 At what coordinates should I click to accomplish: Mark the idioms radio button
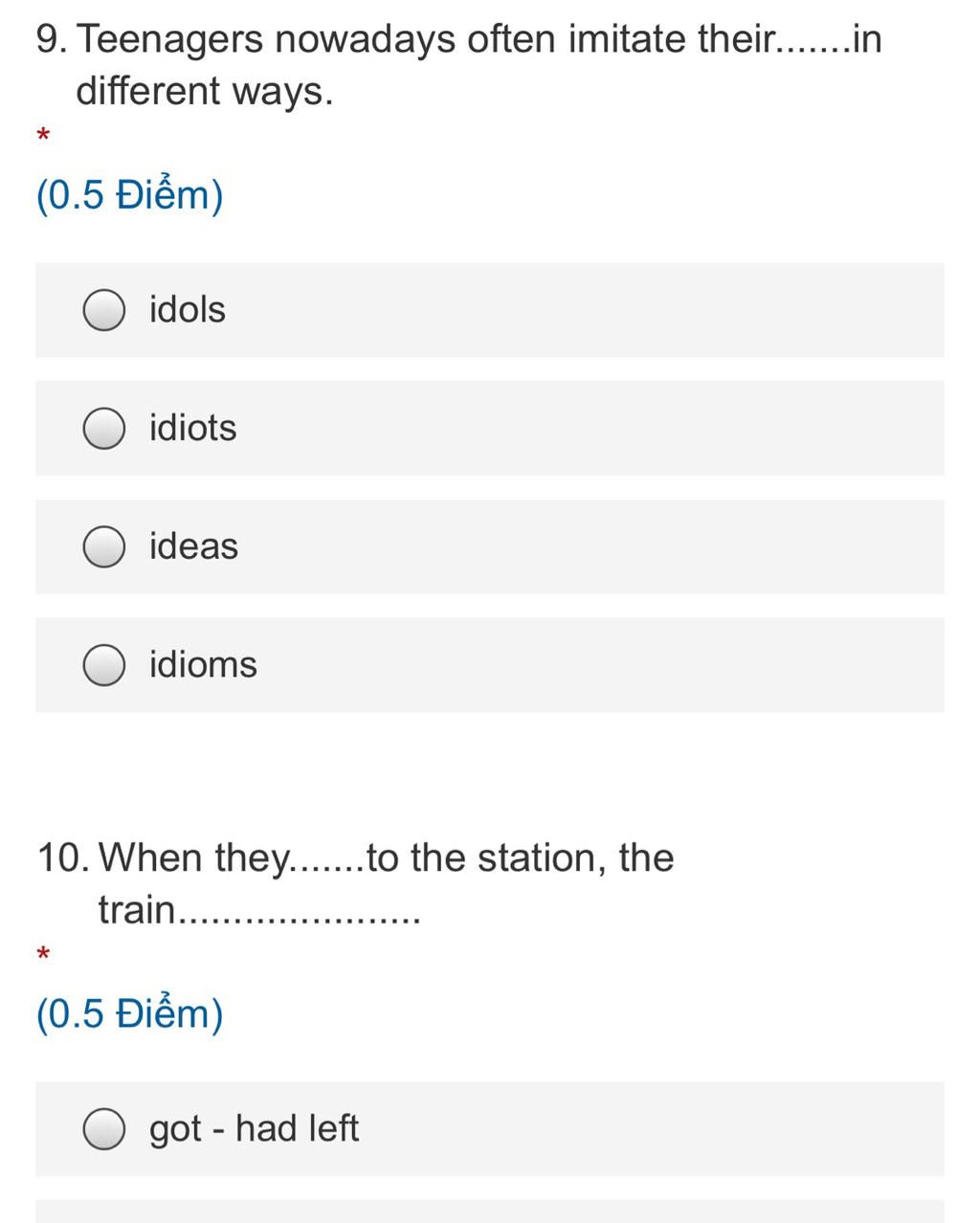[103, 665]
